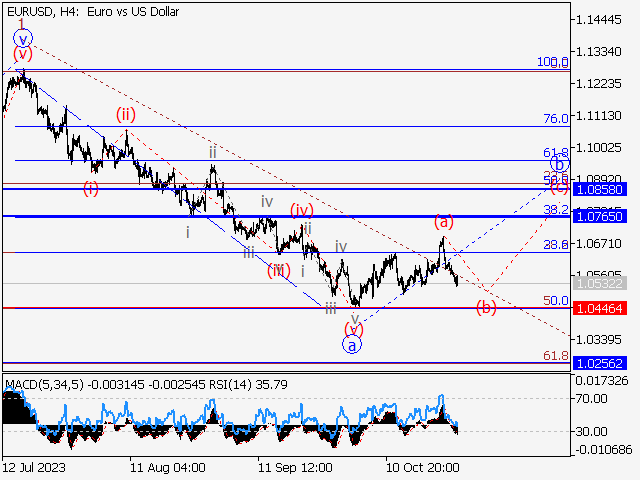Click the 0.017326 MACD scale value
Image resolution: width=640 pixels, height=480 pixels.
tap(602, 381)
